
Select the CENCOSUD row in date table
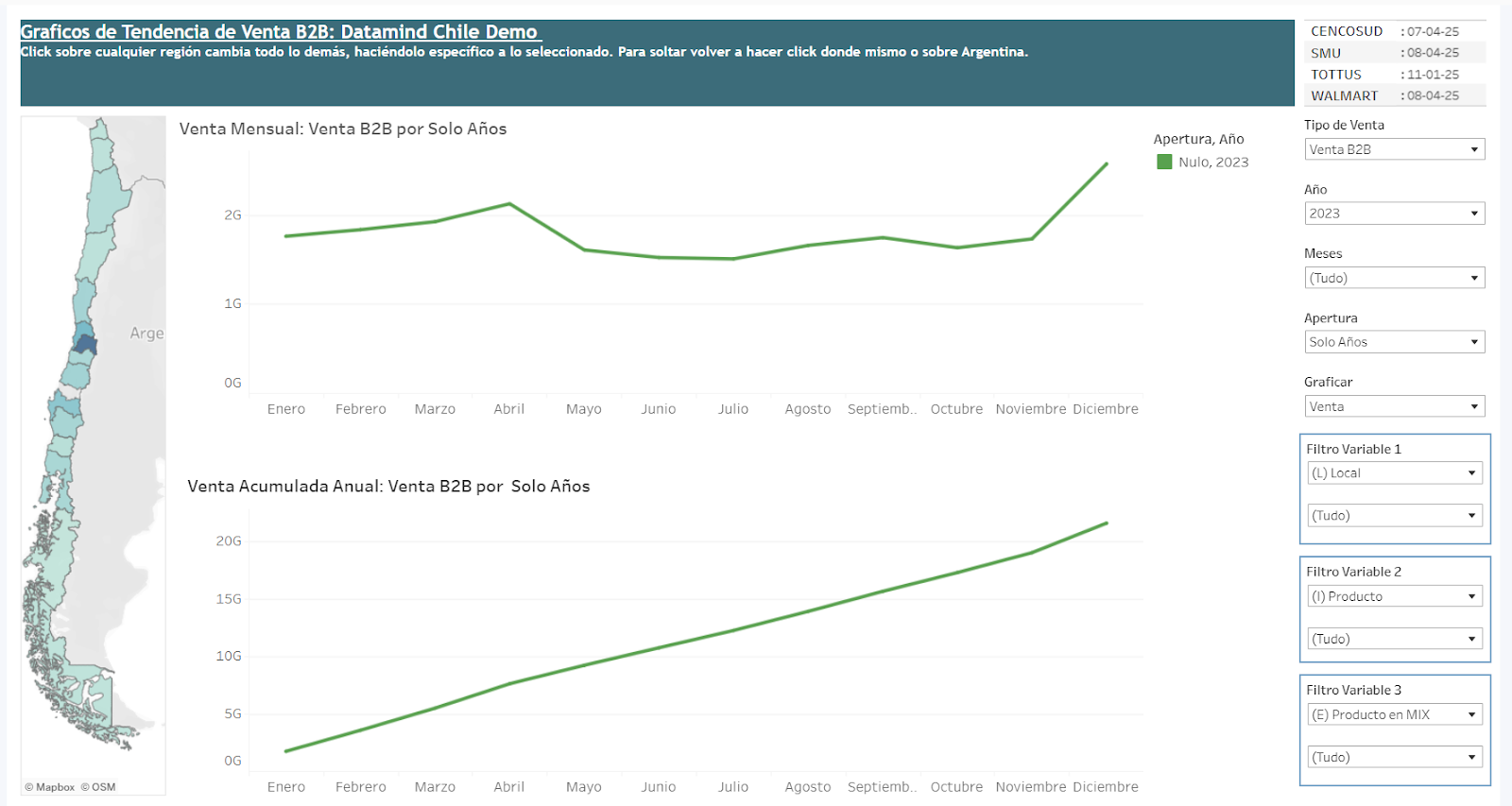click(1347, 31)
